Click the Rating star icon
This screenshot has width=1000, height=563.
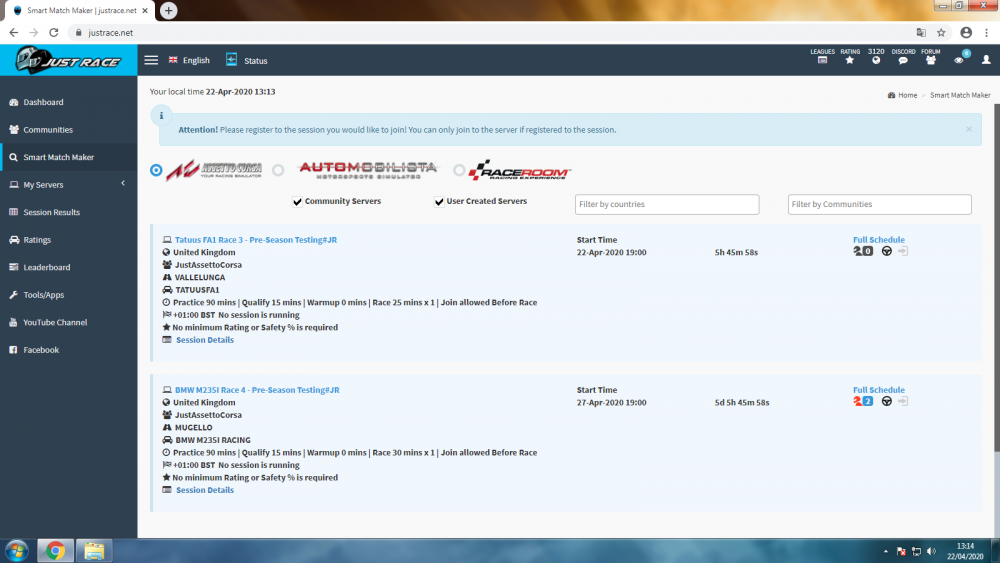[x=849, y=61]
